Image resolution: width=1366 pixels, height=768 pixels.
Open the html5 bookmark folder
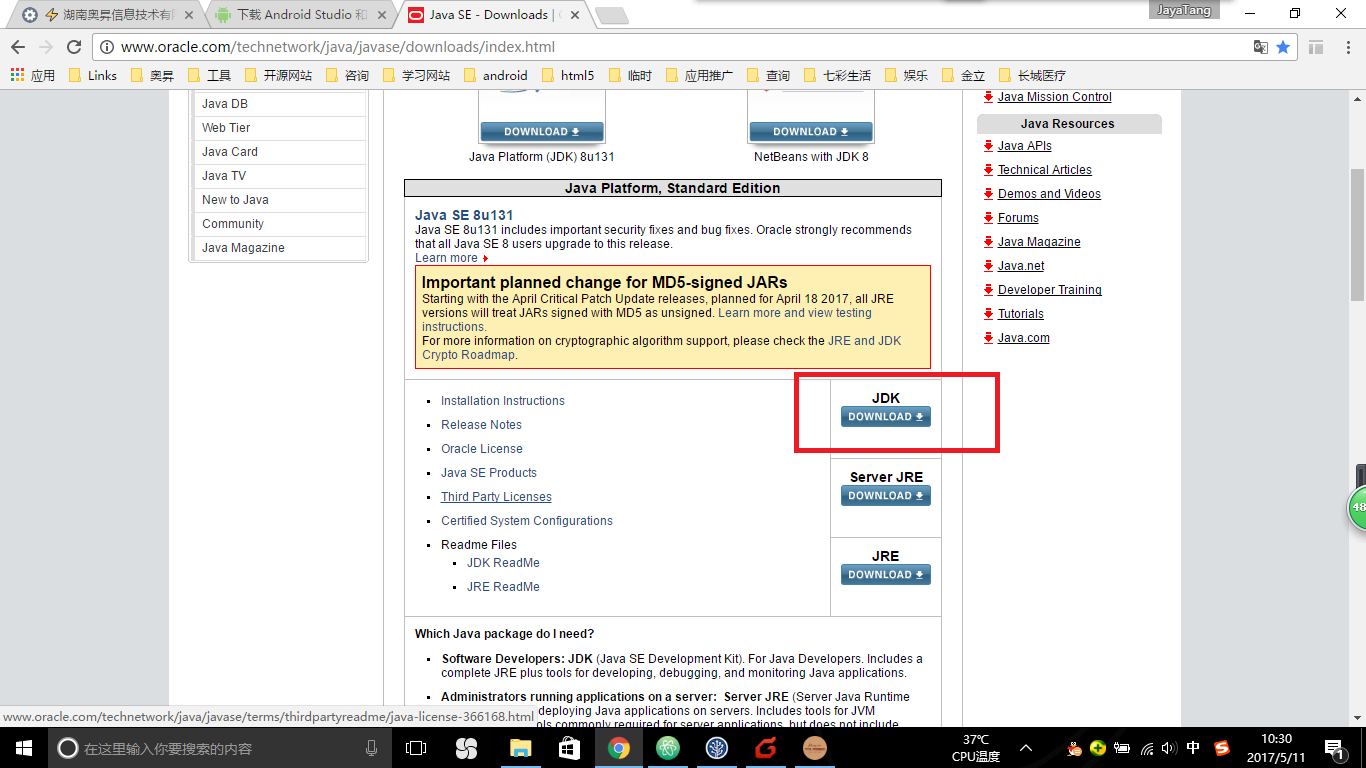tap(567, 75)
